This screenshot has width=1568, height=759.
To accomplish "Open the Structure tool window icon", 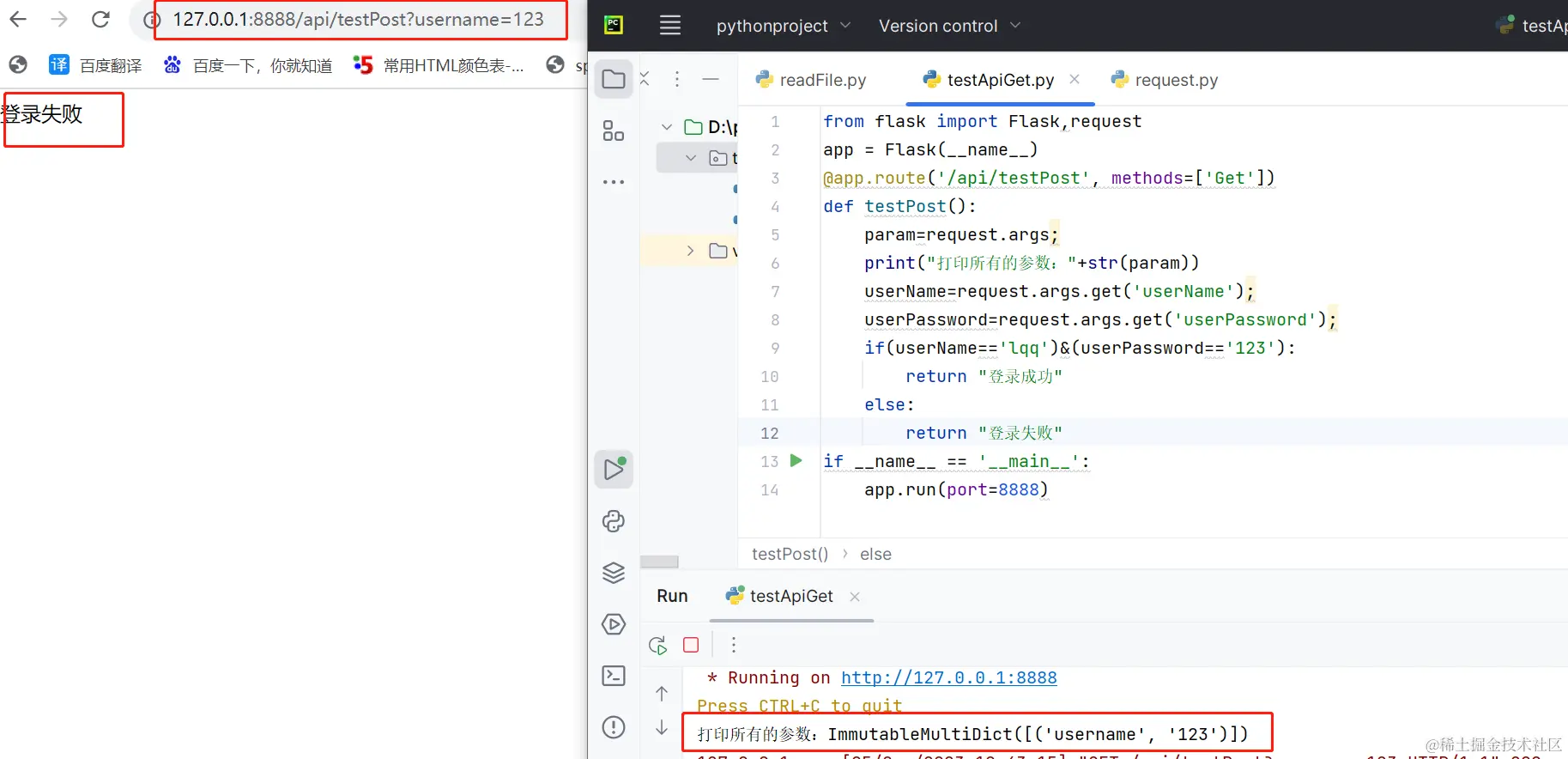I will [x=614, y=131].
